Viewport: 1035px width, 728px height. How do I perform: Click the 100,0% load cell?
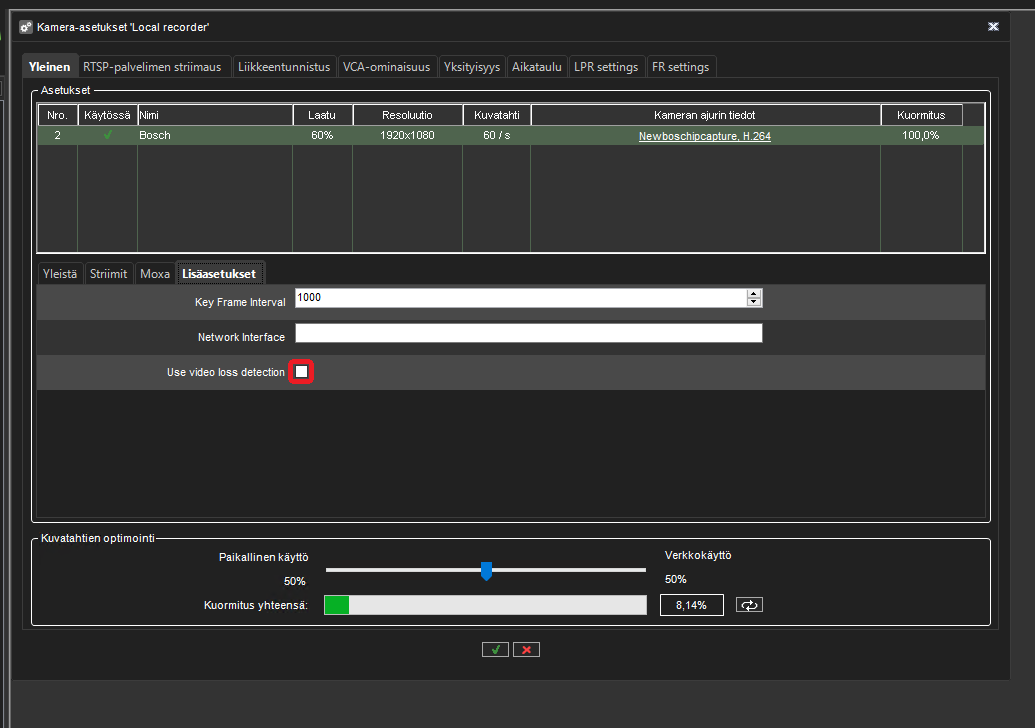pyautogui.click(x=921, y=135)
